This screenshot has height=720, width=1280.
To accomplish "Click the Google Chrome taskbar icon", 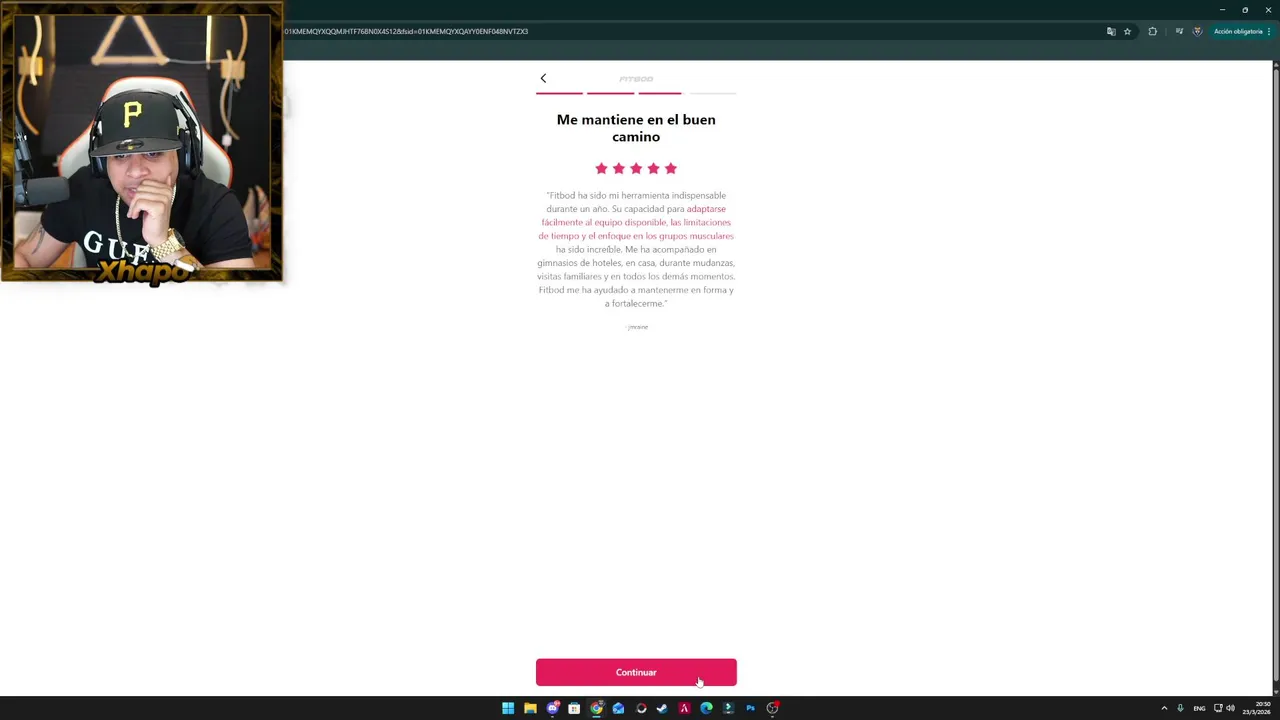I will (596, 708).
